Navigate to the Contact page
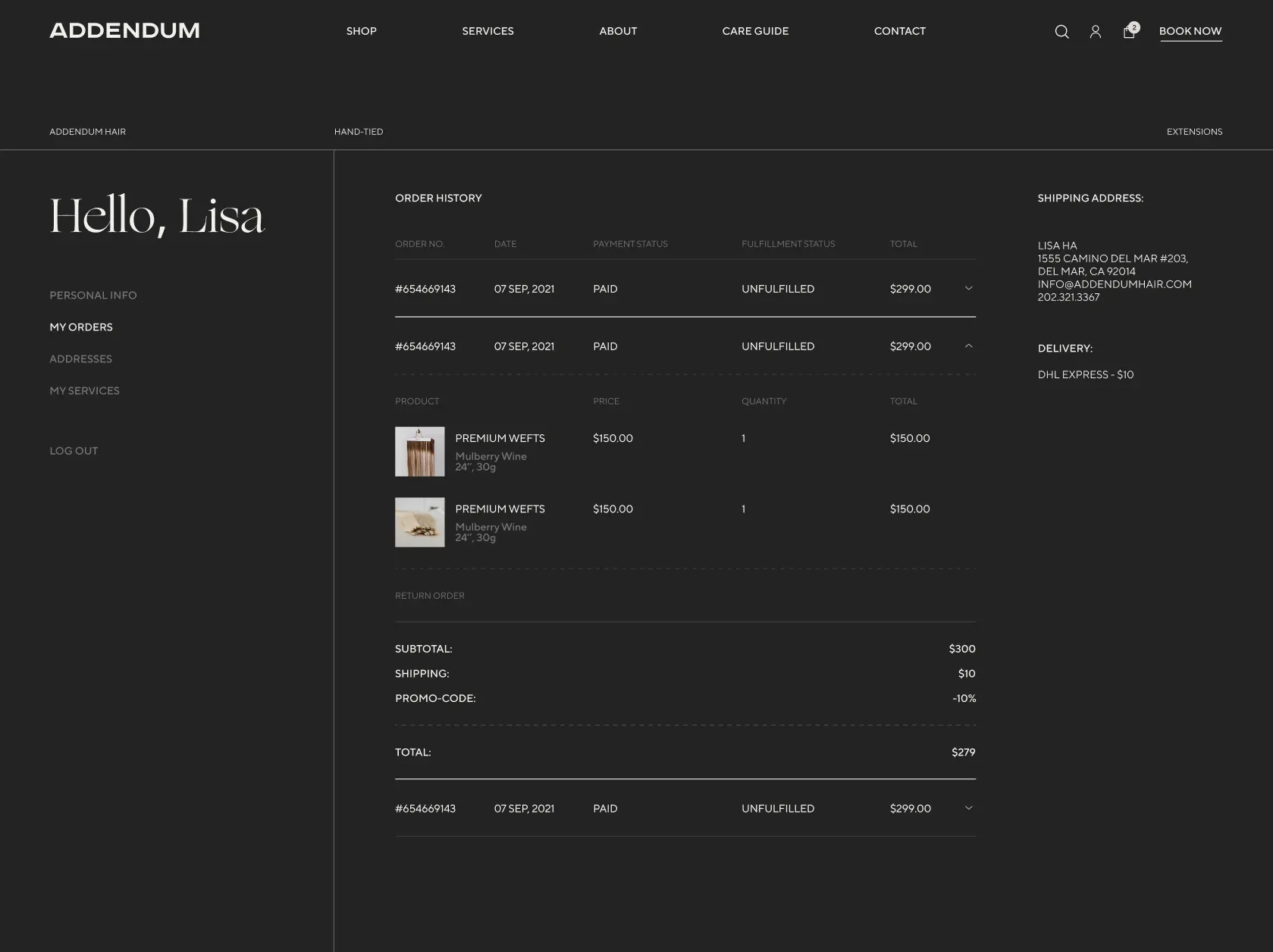The height and width of the screenshot is (952, 1273). [899, 31]
